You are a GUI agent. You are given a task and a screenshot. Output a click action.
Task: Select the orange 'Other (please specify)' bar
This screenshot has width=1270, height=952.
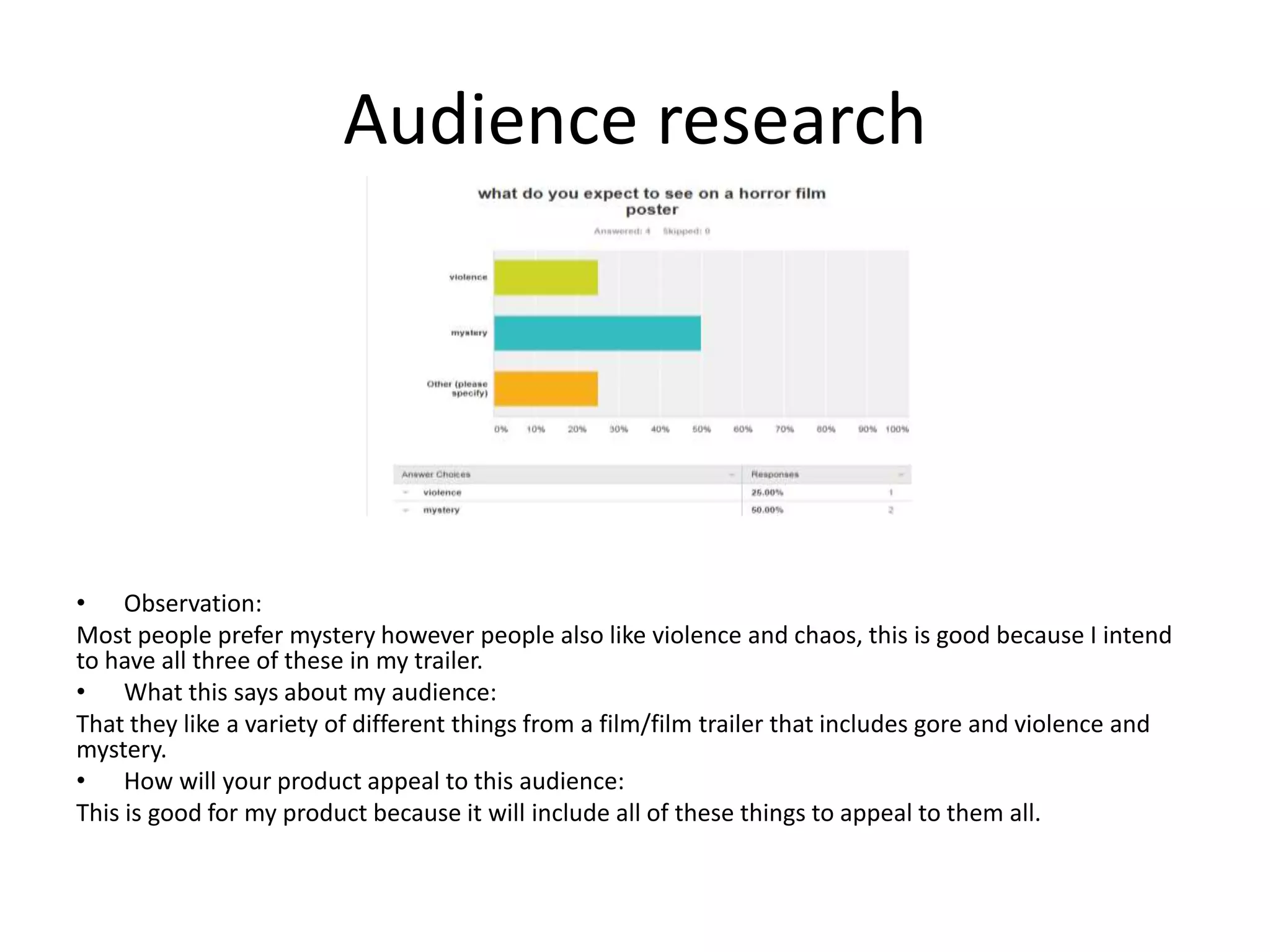[546, 389]
